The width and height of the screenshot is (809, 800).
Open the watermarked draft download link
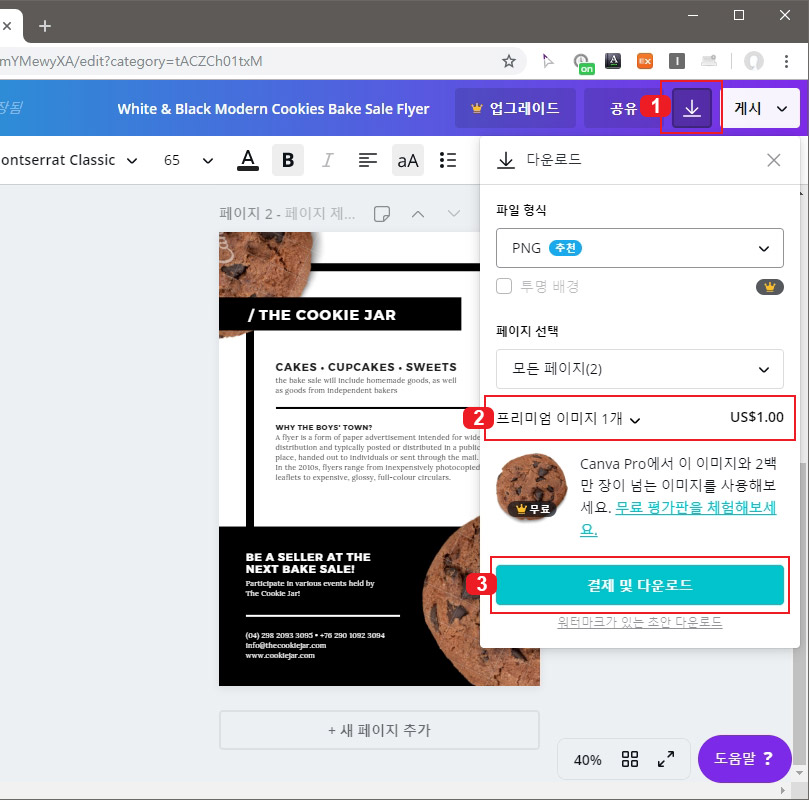click(639, 621)
